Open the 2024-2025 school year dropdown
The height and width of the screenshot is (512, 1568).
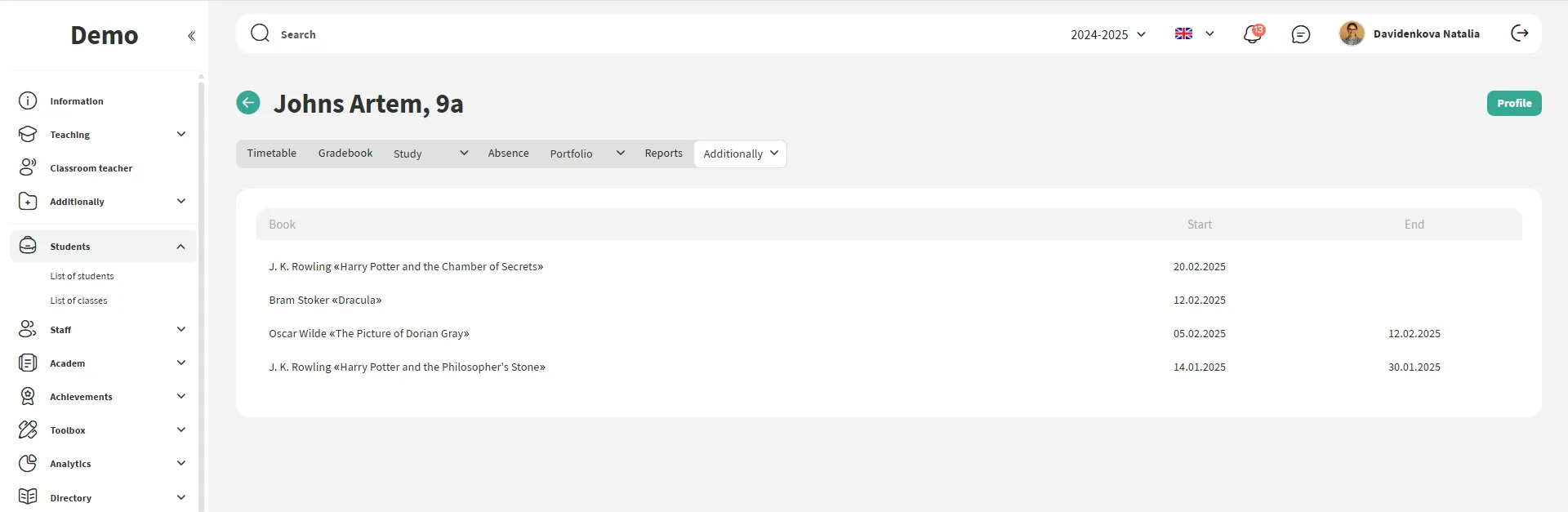point(1107,34)
